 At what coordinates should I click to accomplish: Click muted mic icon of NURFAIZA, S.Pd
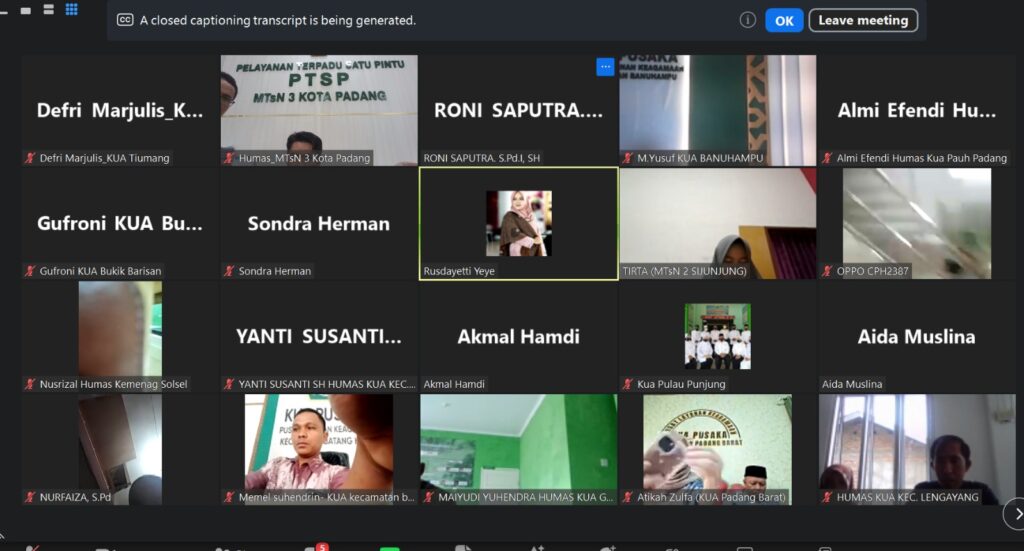pyautogui.click(x=31, y=497)
